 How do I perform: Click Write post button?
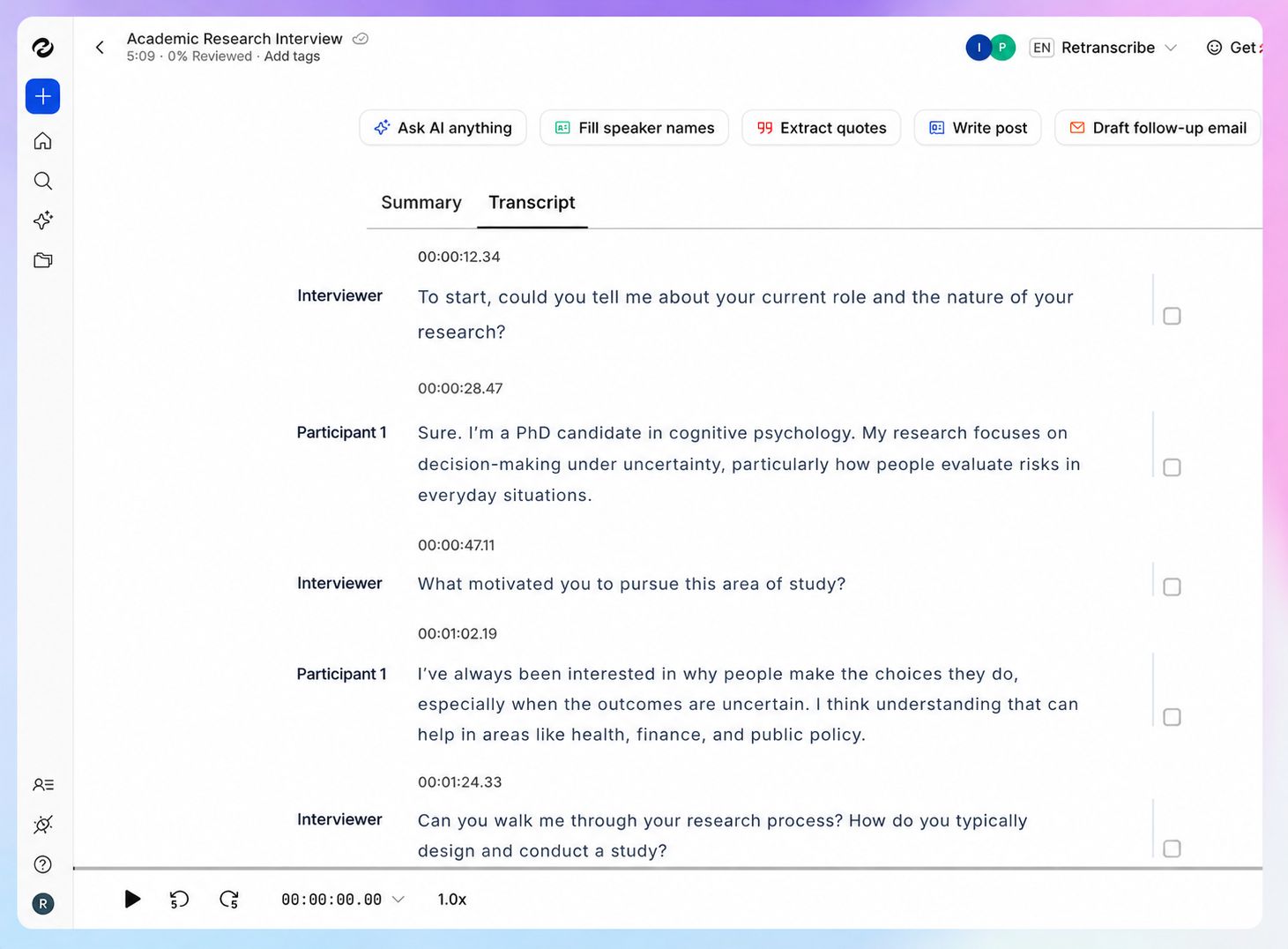click(x=978, y=128)
